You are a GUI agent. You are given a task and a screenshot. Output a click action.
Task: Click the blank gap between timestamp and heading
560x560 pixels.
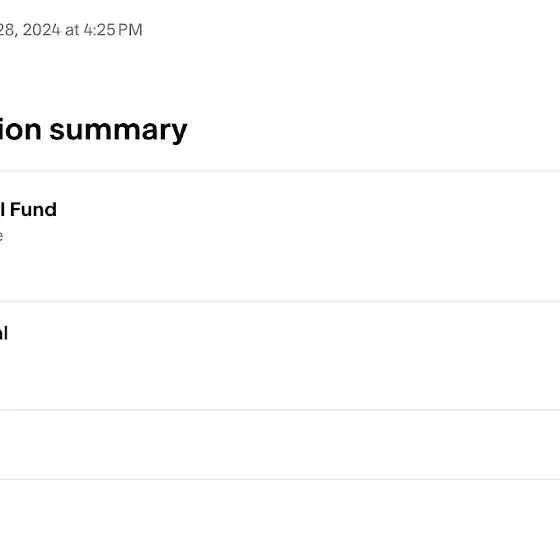[280, 77]
